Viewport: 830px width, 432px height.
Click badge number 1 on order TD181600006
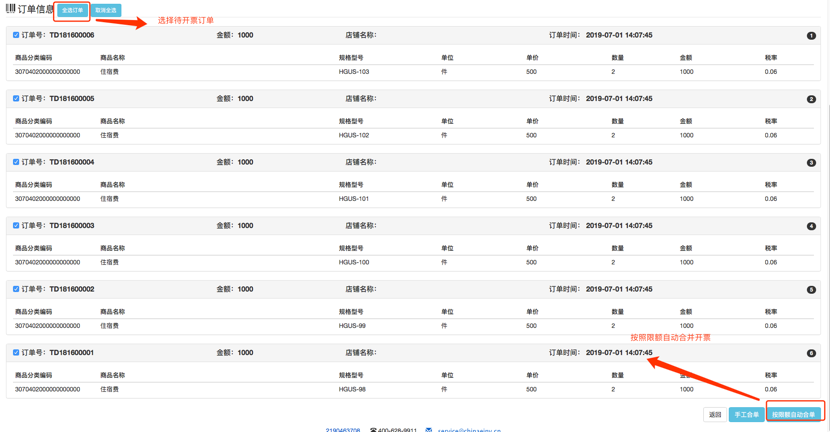coord(811,35)
